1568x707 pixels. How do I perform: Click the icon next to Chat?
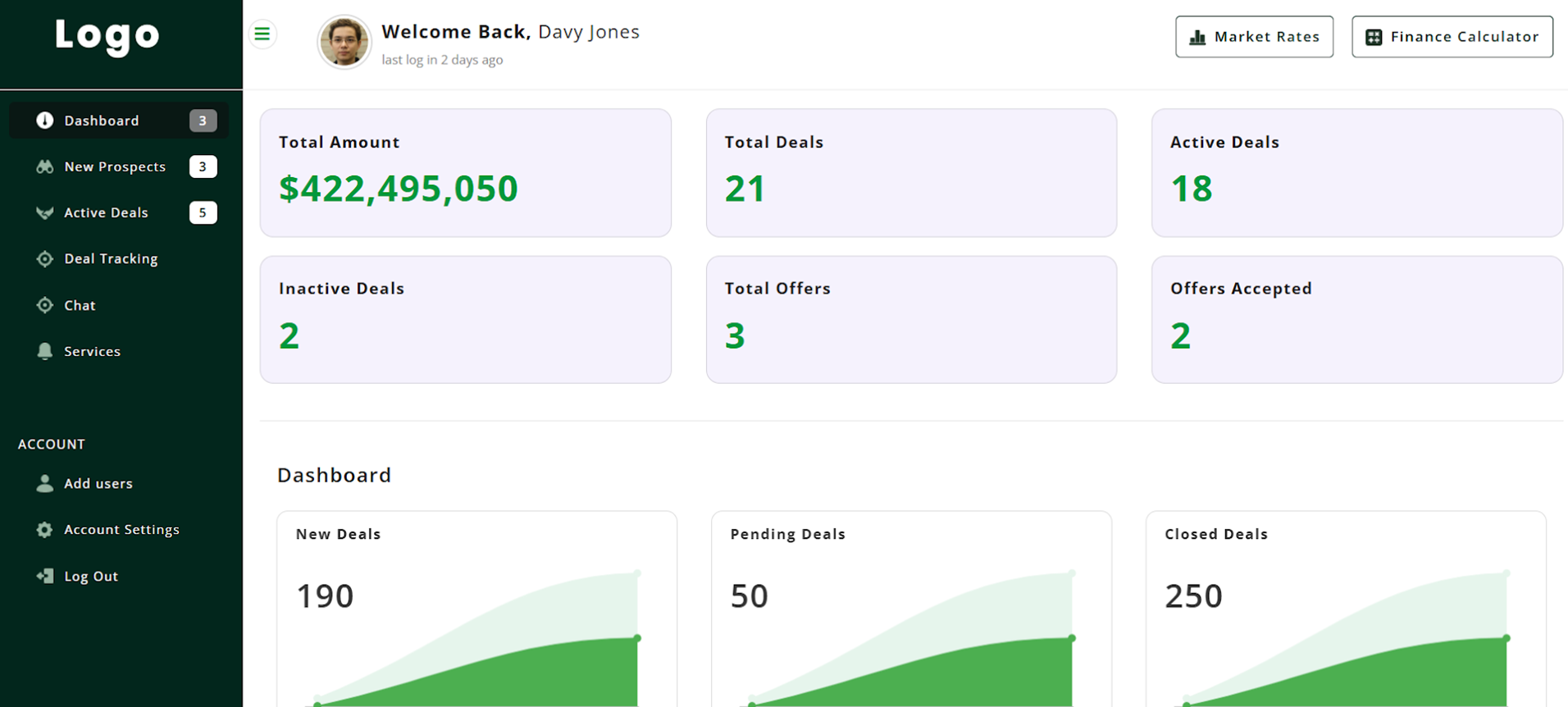click(45, 305)
